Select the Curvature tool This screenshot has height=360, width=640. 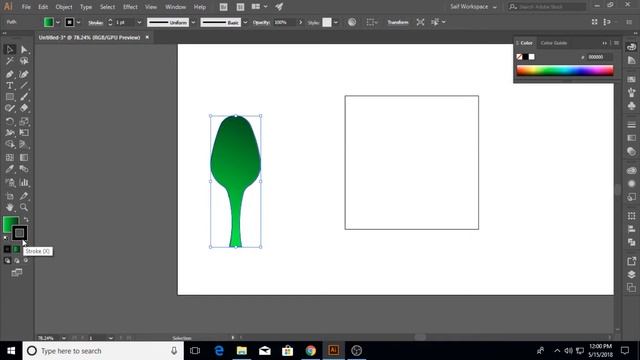(24, 74)
